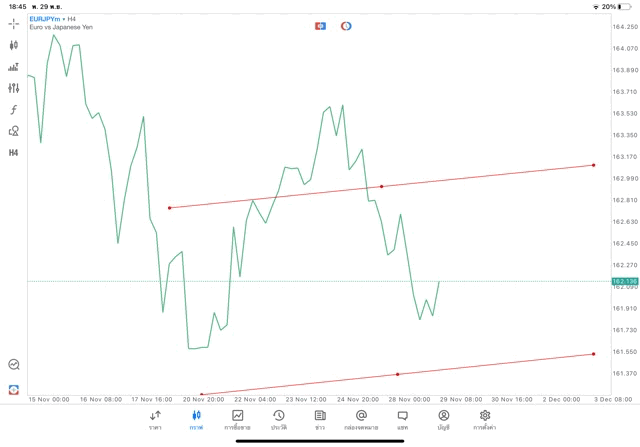
Task: Open the การตั้งค่า (Settings) tab
Action: tap(485, 420)
